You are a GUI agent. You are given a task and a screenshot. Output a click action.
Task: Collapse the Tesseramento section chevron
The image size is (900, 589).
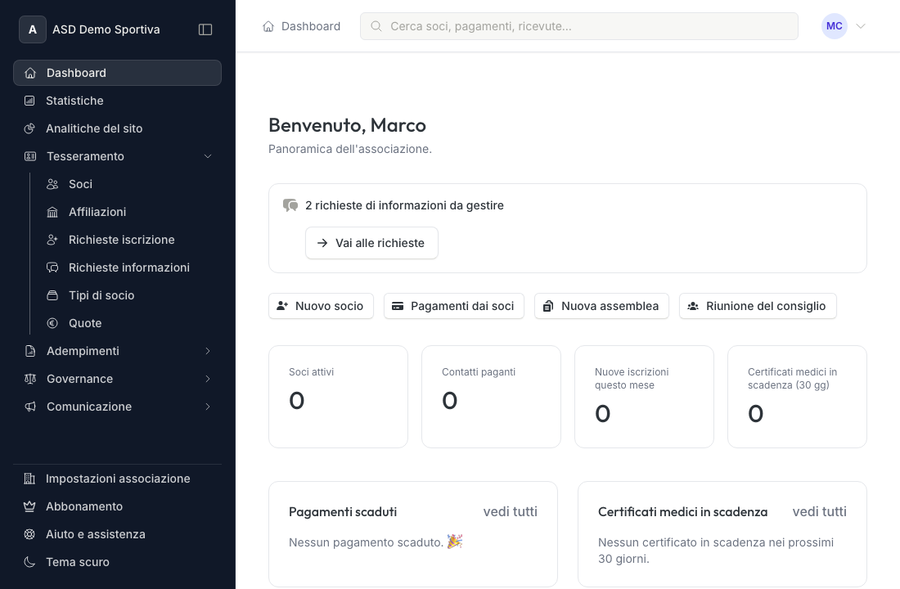208,156
